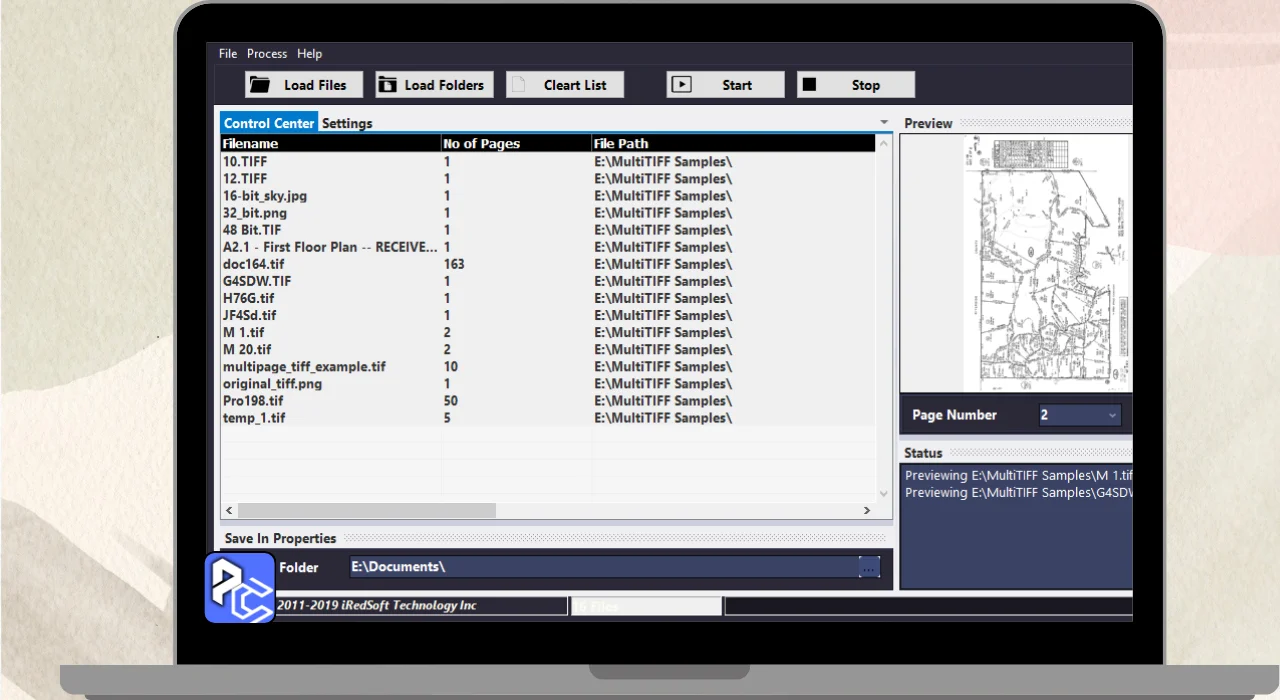
Task: Open the File menu
Action: 228,54
